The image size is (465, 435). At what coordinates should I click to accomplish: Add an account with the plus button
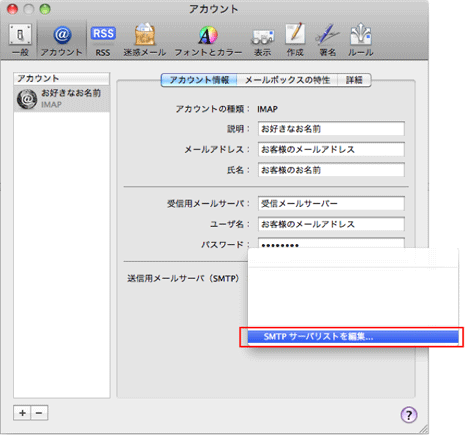click(22, 413)
